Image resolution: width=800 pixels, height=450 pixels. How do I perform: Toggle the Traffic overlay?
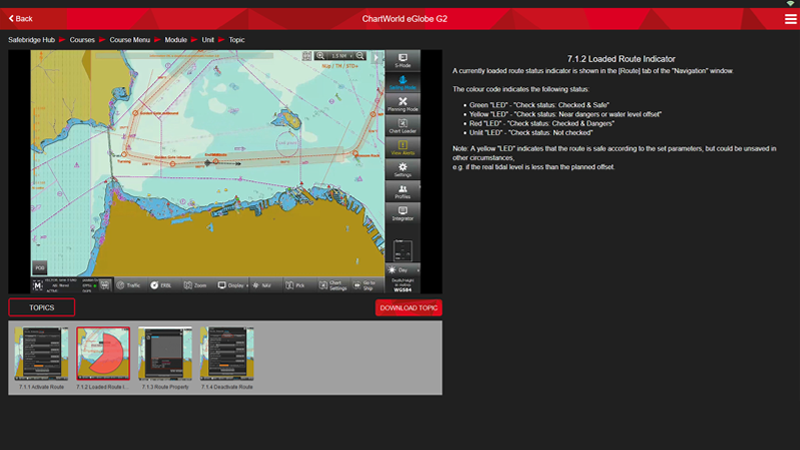click(x=128, y=286)
